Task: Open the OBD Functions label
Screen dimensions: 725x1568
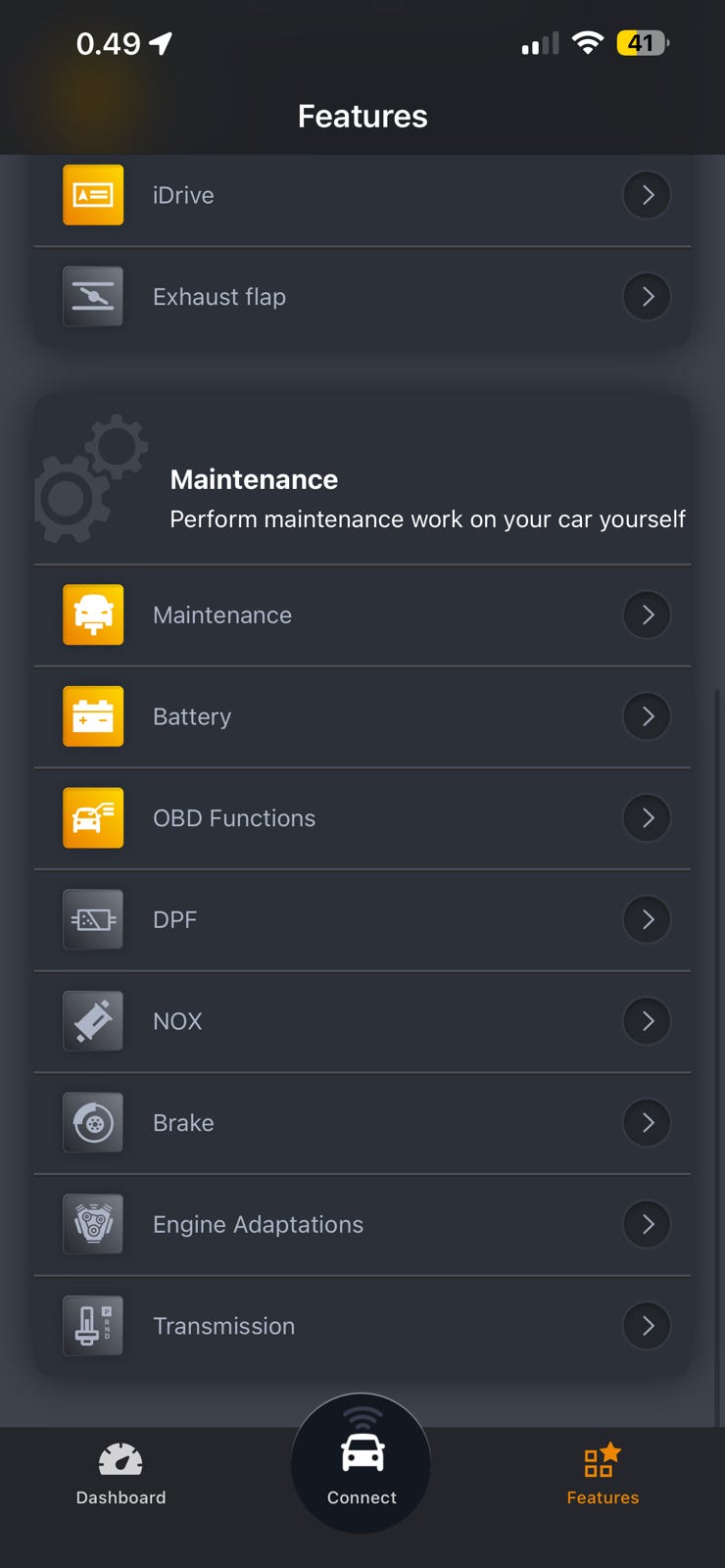Action: pyautogui.click(x=234, y=817)
